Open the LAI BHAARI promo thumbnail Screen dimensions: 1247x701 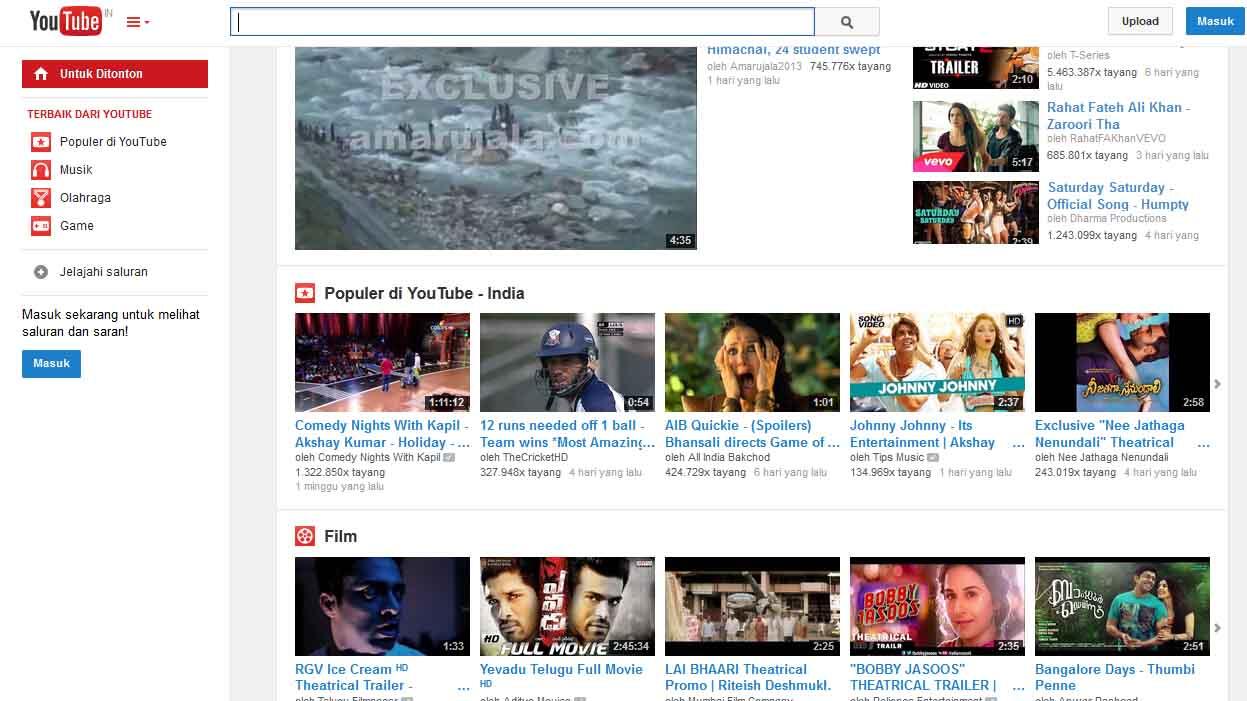click(752, 606)
